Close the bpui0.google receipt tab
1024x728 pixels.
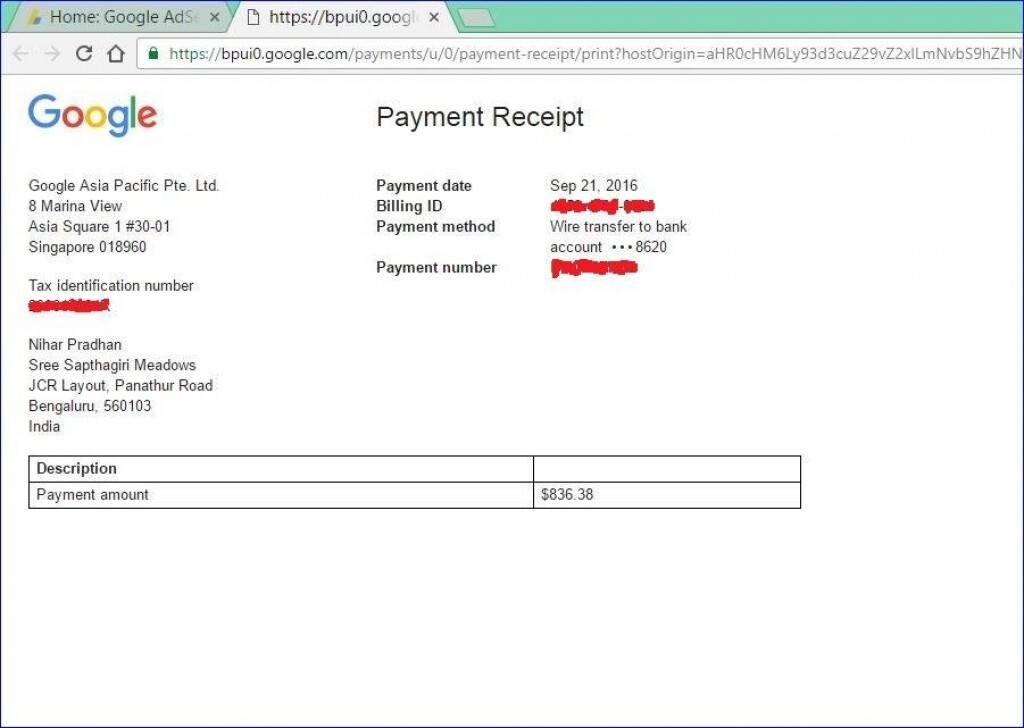coord(434,17)
